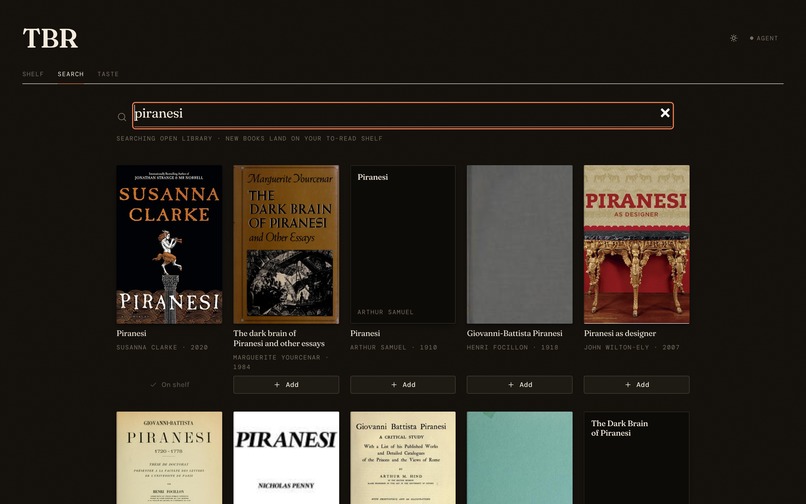Click 'JOHN WILTON-ELY · 2007' author line
Image resolution: width=806 pixels, height=504 pixels.
click(x=632, y=348)
